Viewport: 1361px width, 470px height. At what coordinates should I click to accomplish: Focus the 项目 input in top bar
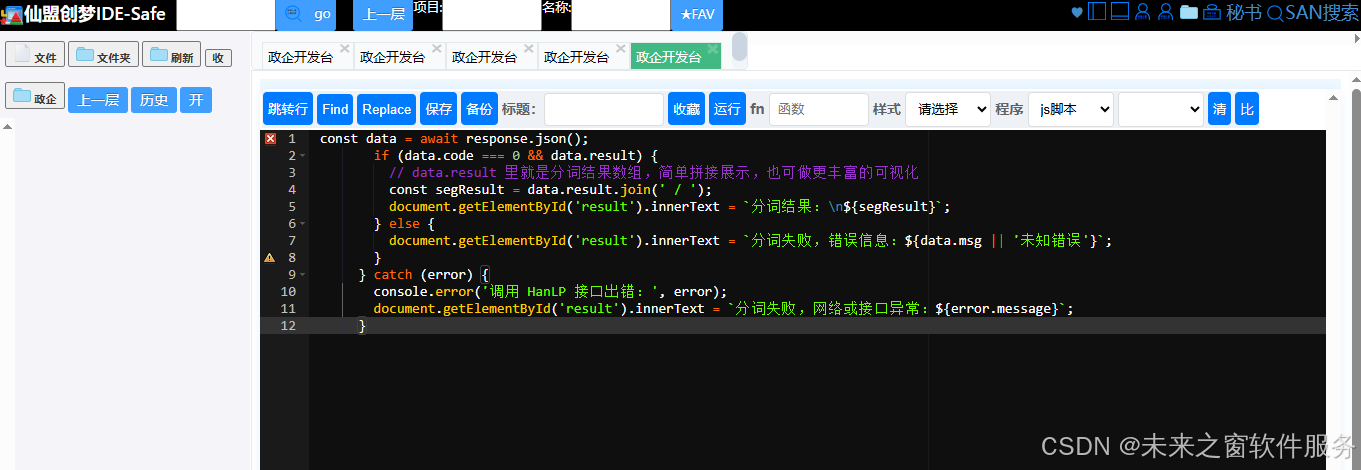click(x=491, y=14)
